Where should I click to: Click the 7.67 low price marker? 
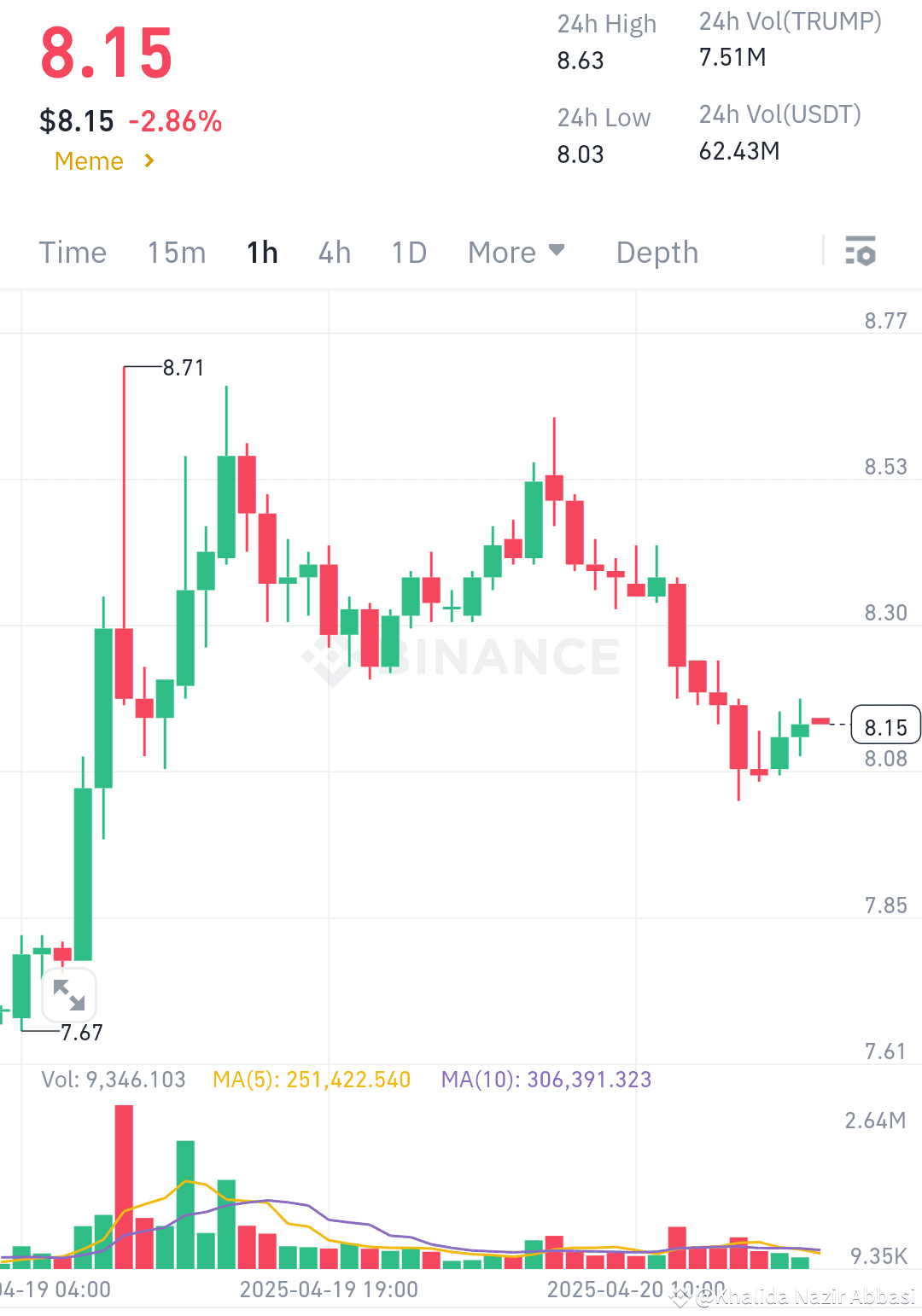tap(81, 1032)
